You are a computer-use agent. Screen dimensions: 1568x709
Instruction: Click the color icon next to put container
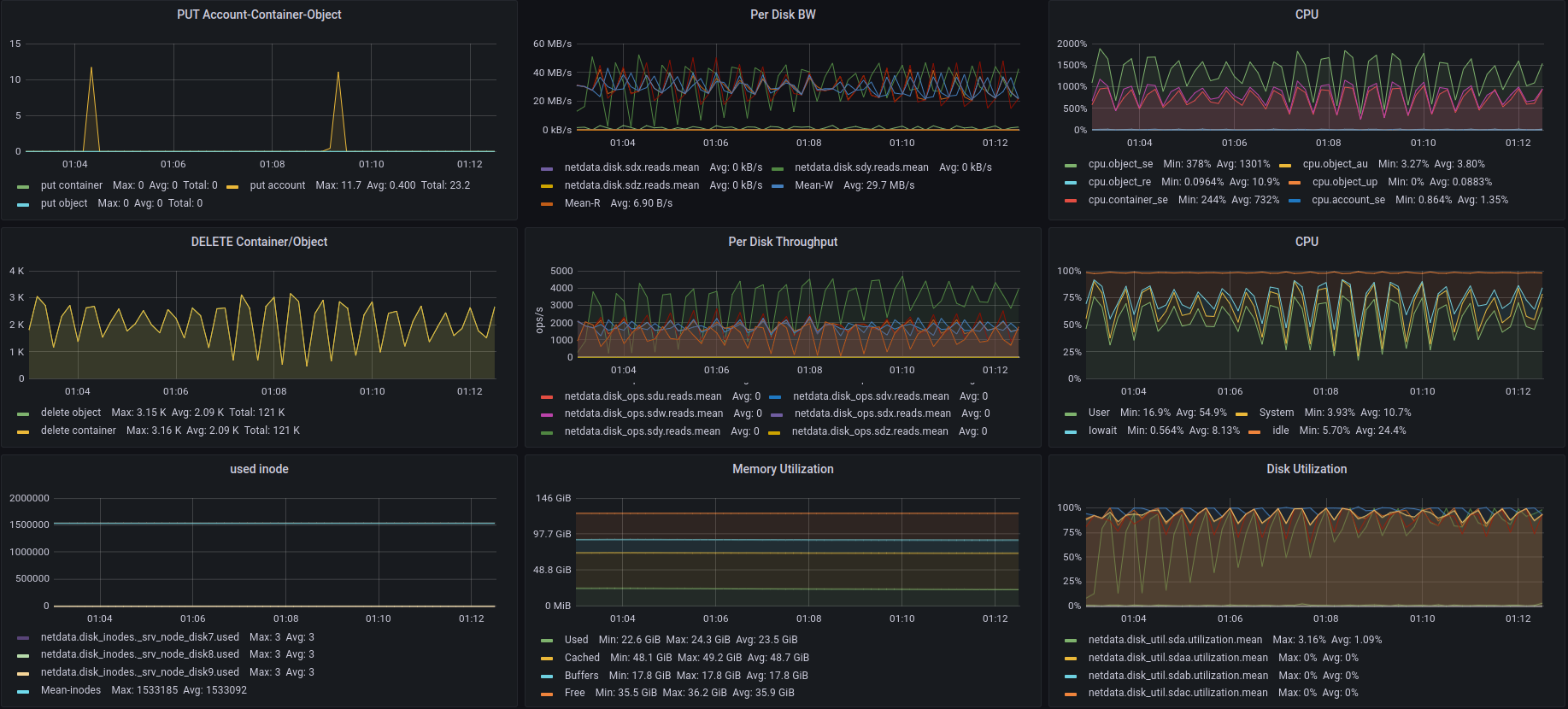pos(23,186)
